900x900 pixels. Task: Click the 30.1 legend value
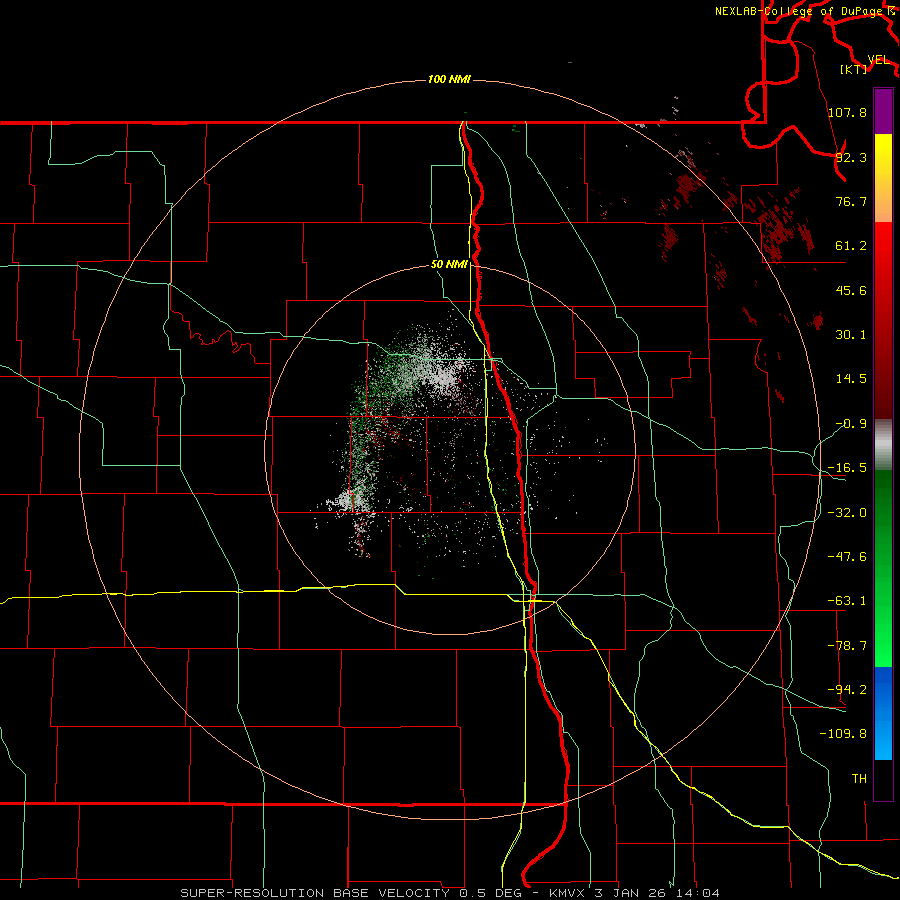(x=851, y=335)
